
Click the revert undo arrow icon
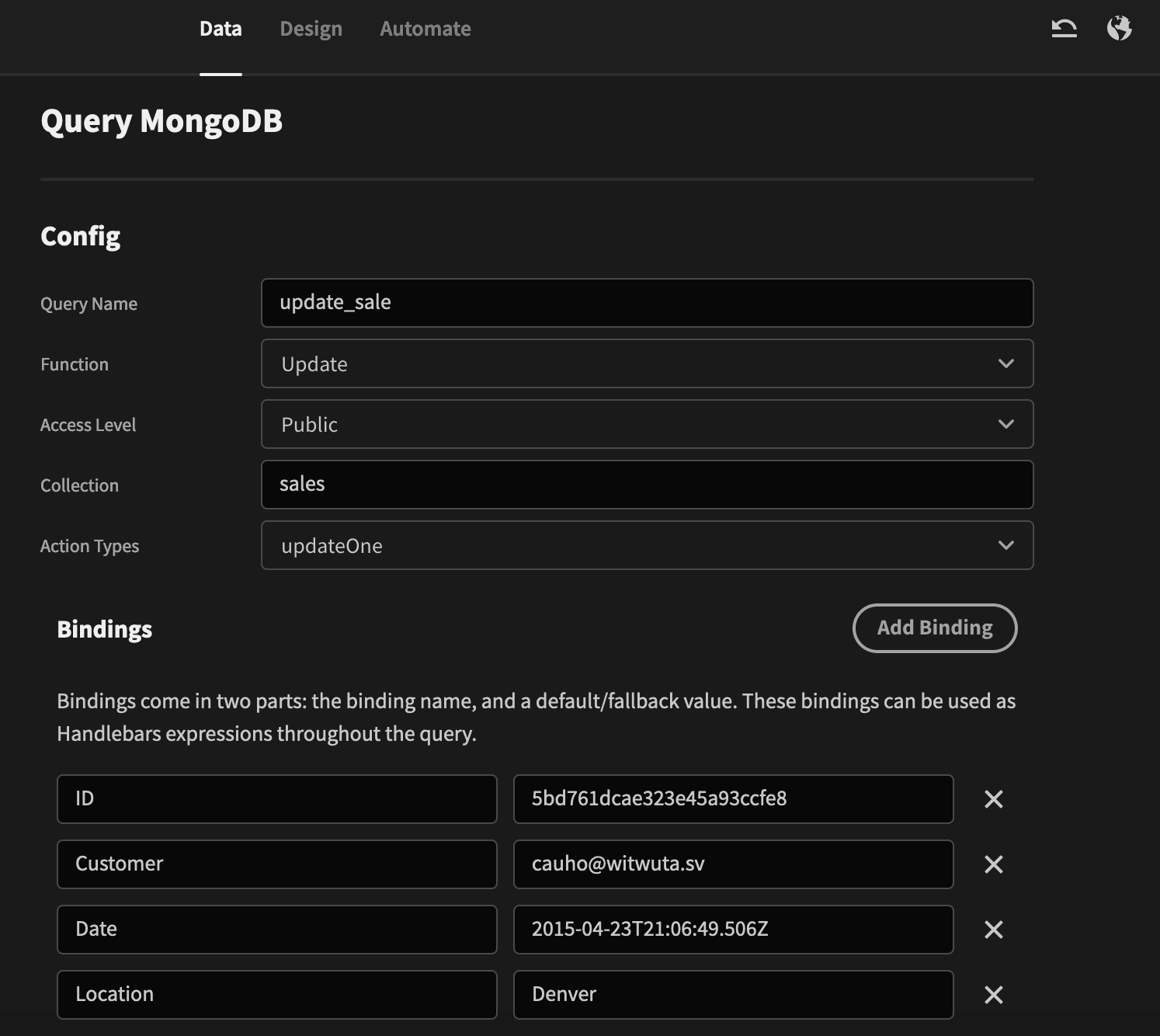tap(1064, 29)
